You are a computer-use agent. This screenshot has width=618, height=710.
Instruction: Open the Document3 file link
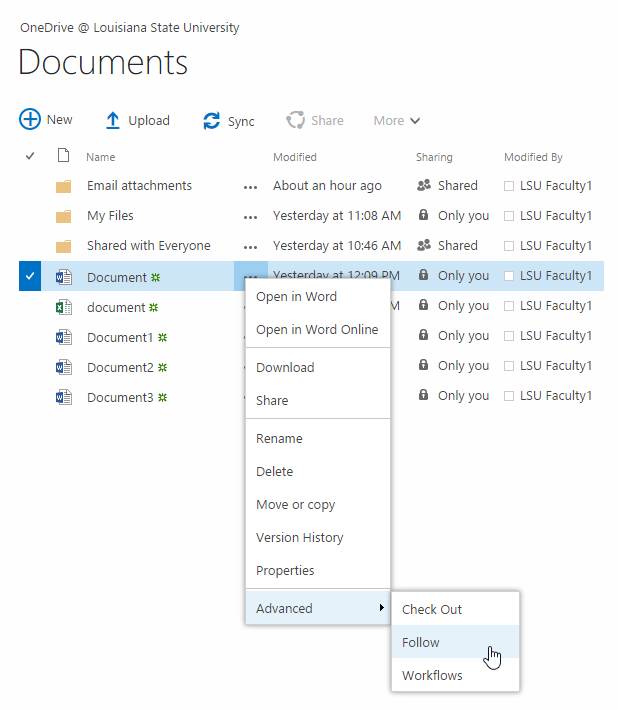tap(120, 397)
